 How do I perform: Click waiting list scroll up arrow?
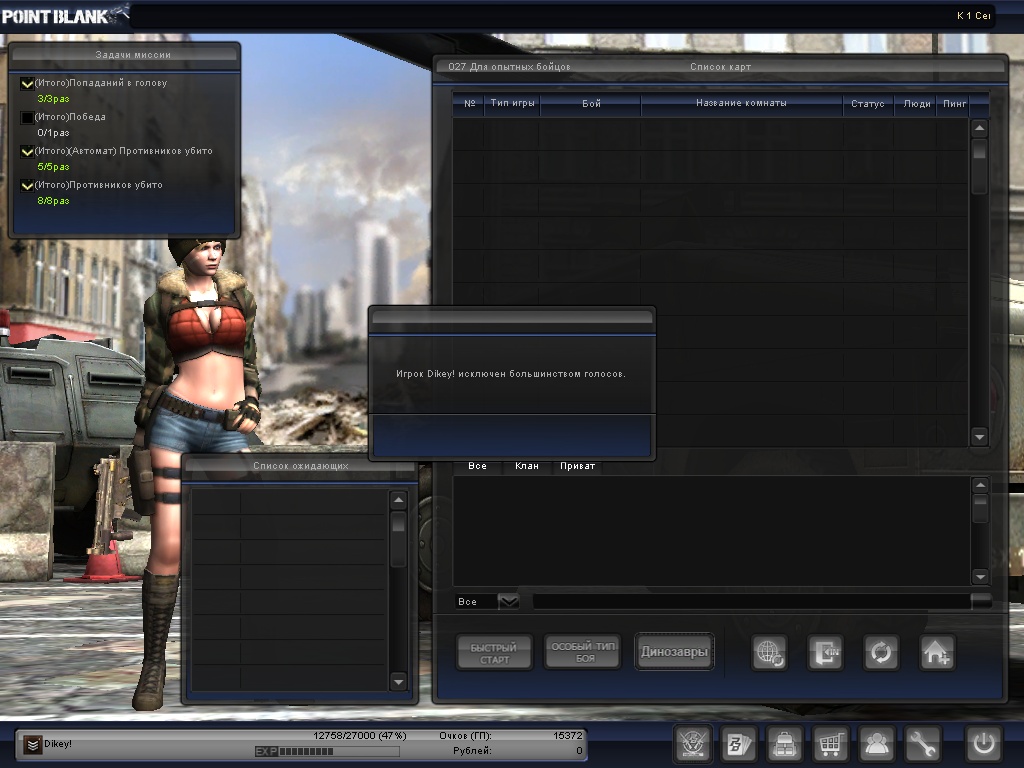[x=398, y=500]
